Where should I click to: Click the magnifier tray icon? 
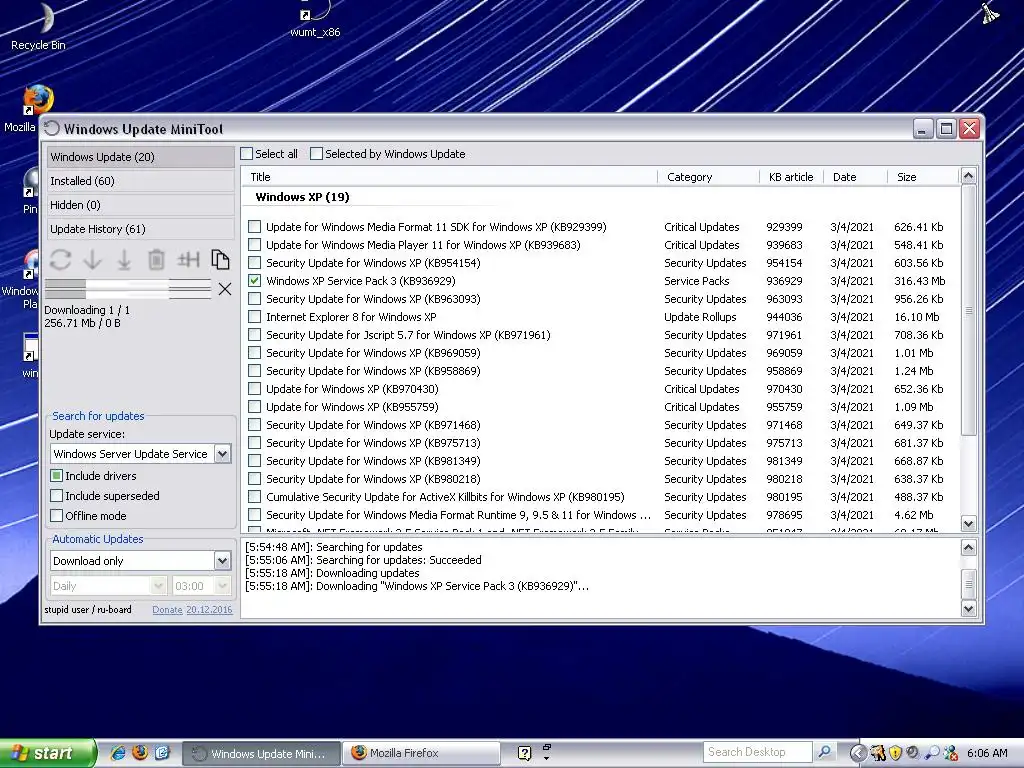(x=933, y=753)
